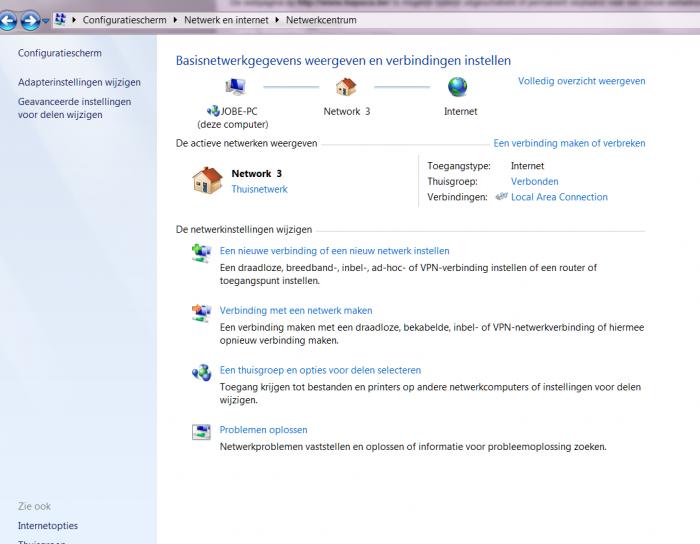Open Een nieuwe verbinding of een nieuw netwerk instellen

tap(334, 251)
